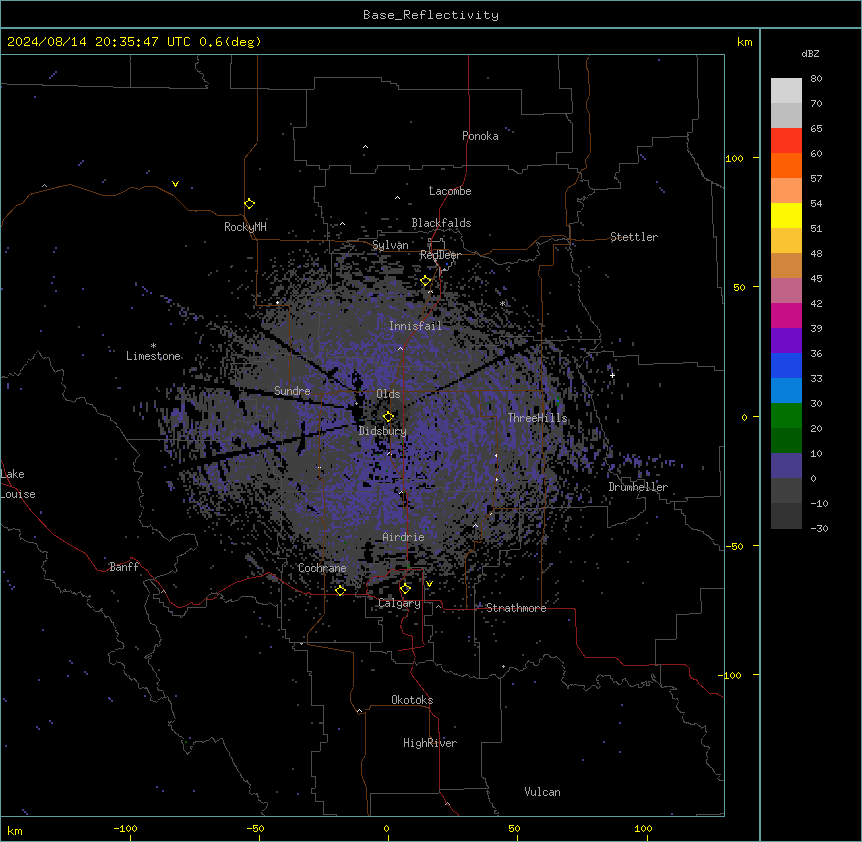Select the dusty pink swatch in dBZ legend
862x842 pixels.
point(786,291)
